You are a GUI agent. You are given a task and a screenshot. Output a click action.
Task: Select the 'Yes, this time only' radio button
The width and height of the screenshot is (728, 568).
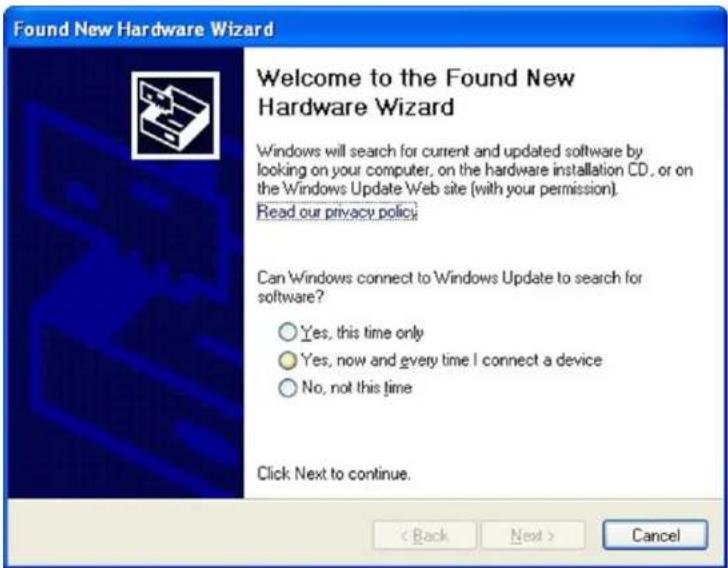[287, 332]
